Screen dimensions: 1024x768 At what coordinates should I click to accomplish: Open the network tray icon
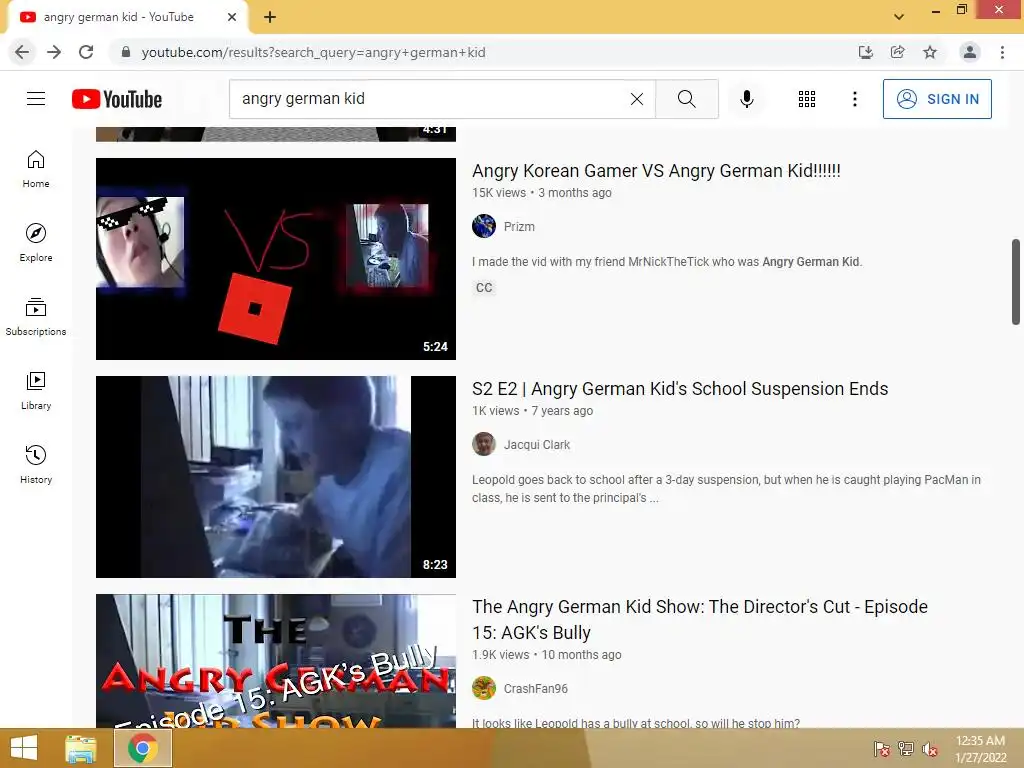tap(906, 749)
